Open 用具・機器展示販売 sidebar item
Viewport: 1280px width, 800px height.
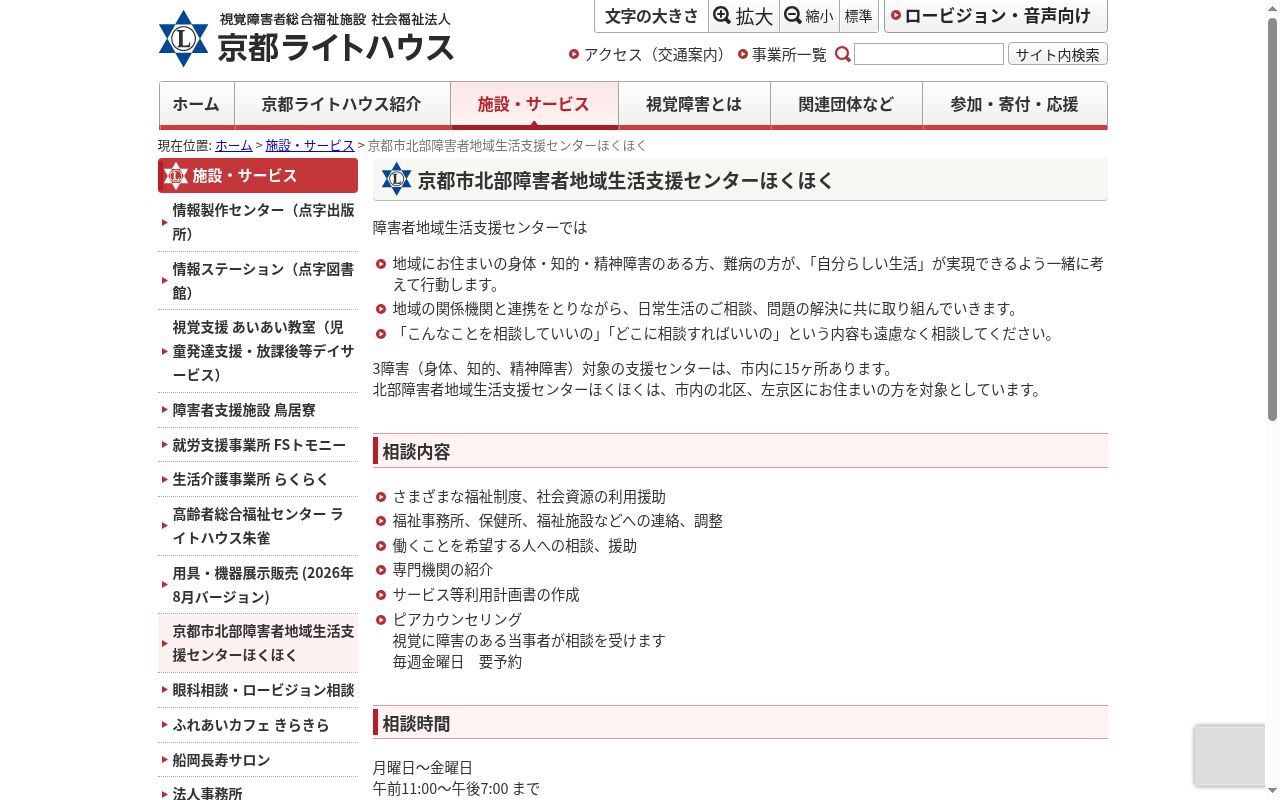pyautogui.click(x=258, y=585)
